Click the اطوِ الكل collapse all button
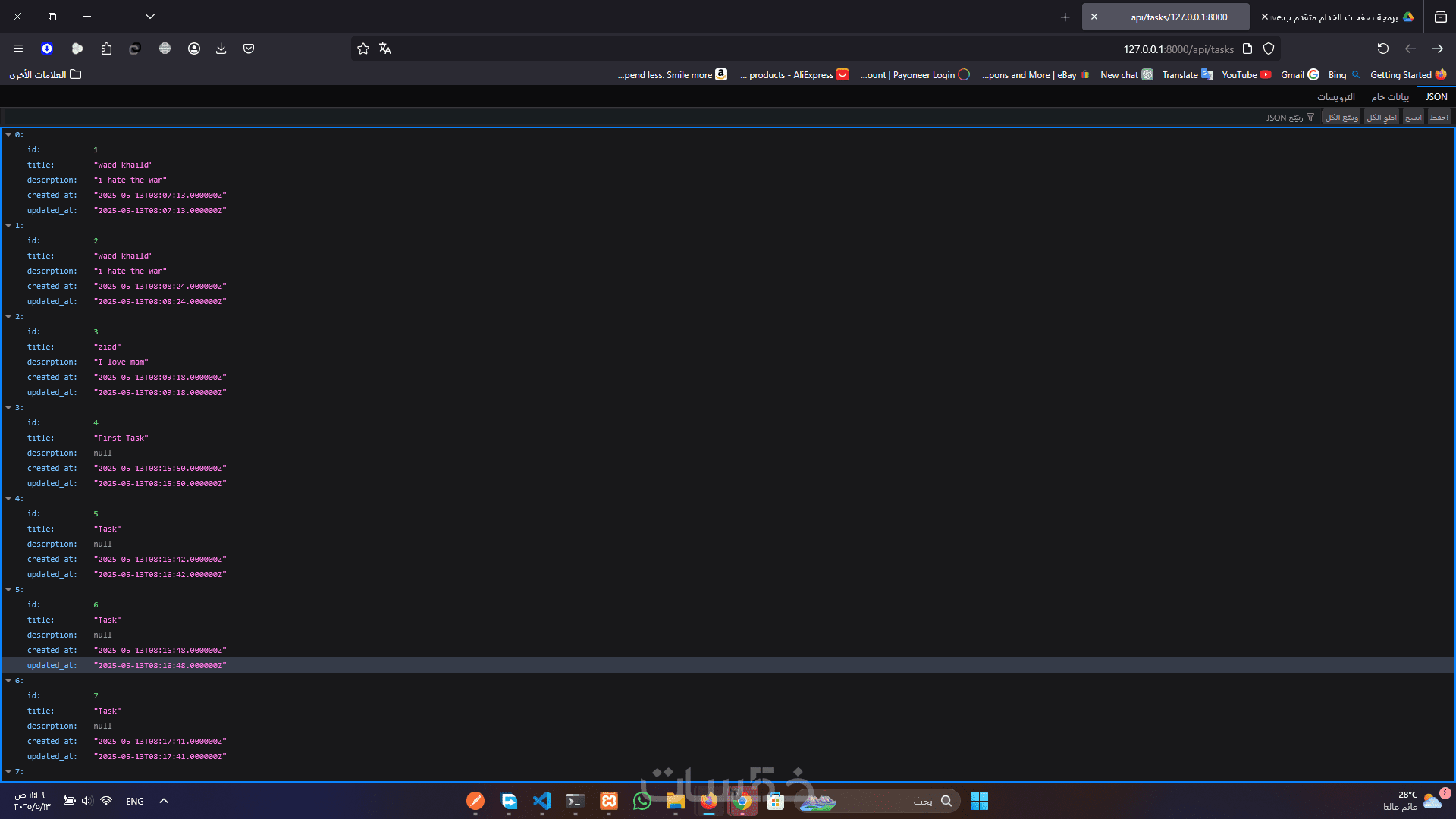Screen dimensions: 1456x819 pyautogui.click(x=1381, y=118)
